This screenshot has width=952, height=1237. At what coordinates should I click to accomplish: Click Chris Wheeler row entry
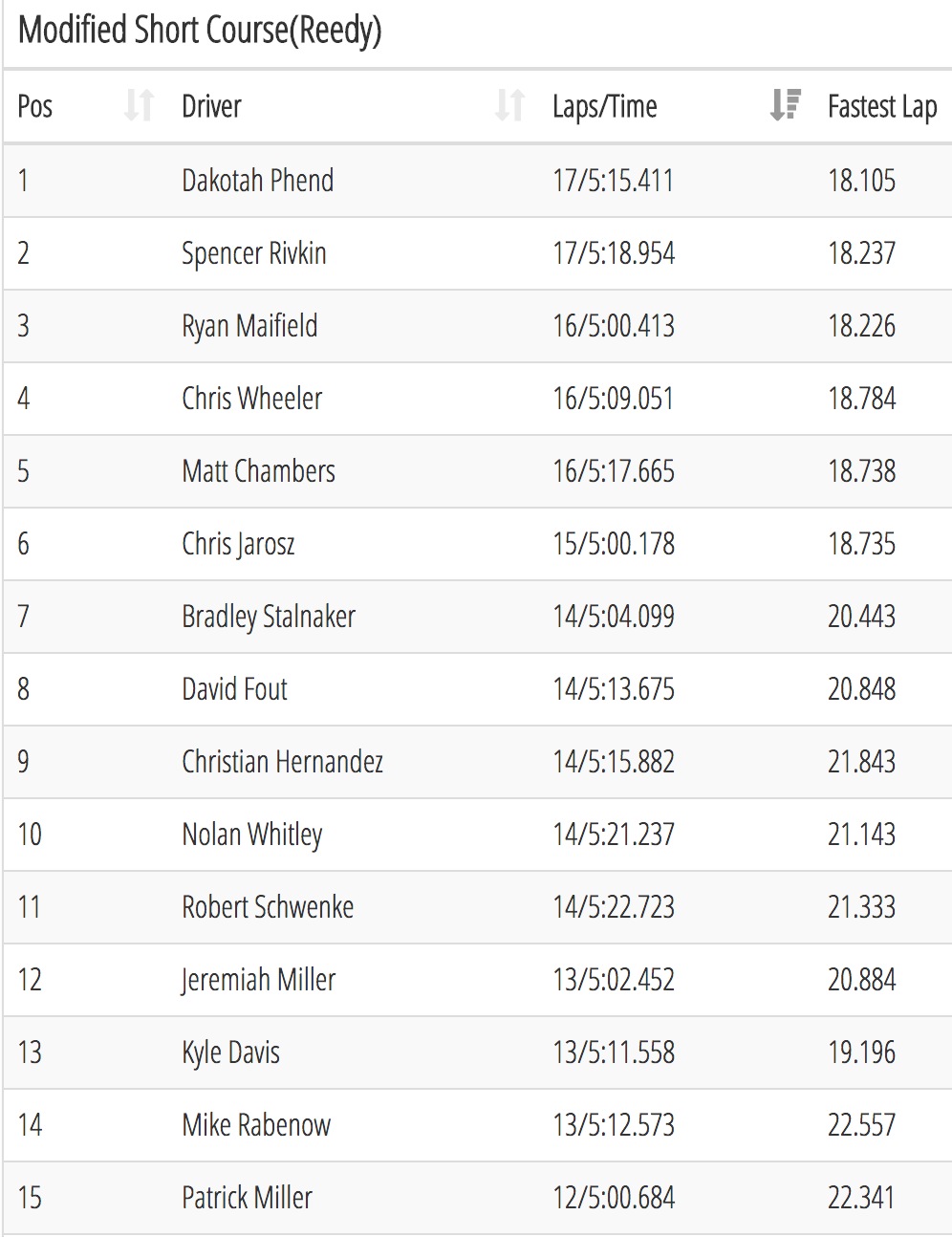coord(478,399)
